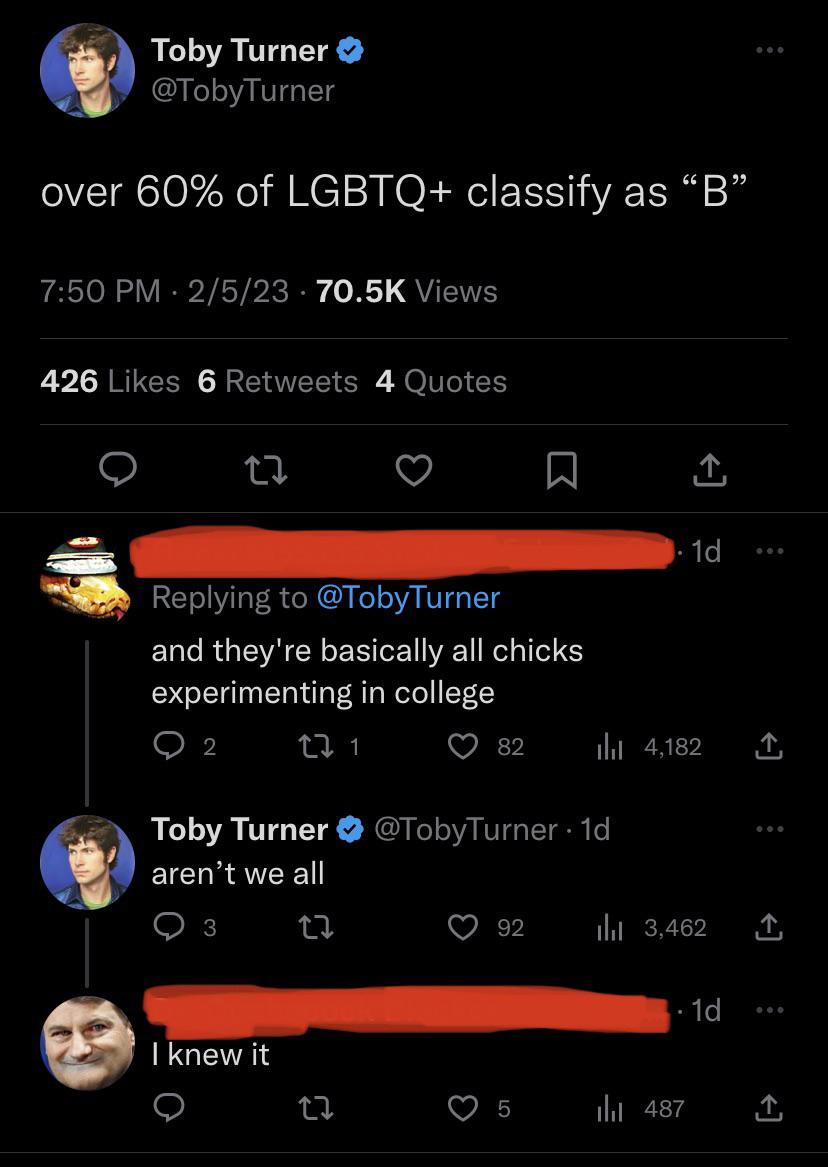Reply to the "aren't we all" tweet

click(167, 927)
